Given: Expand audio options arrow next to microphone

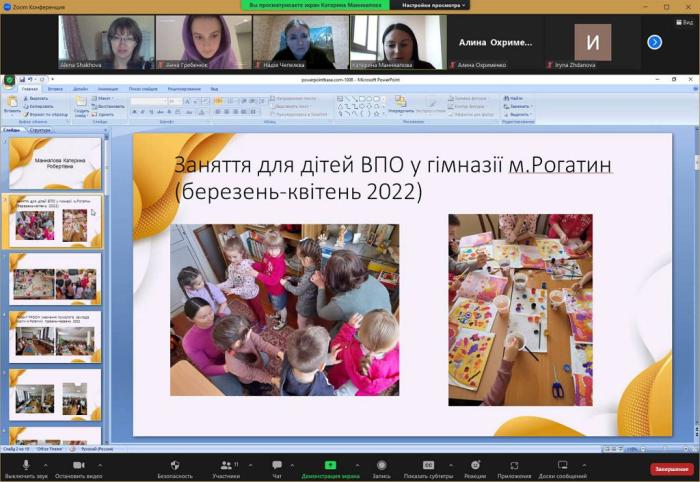Looking at the screenshot, I should [46, 465].
